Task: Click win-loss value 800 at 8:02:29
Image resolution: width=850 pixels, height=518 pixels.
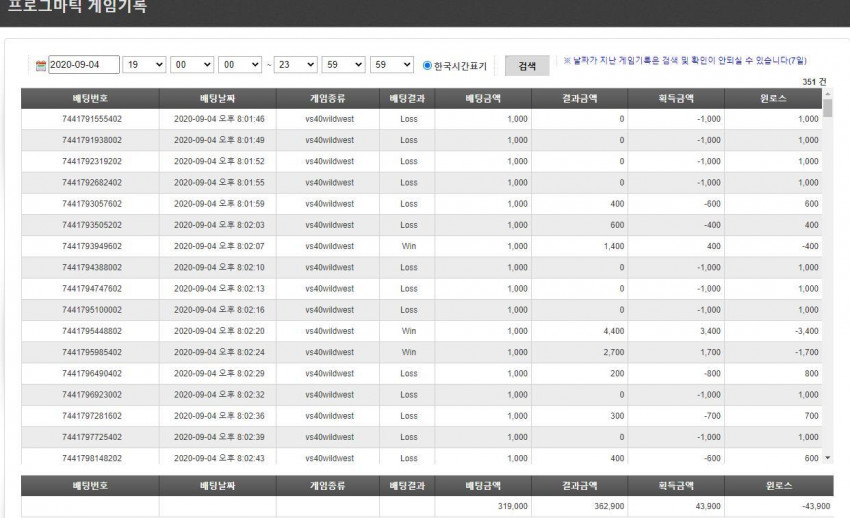Action: (x=812, y=373)
